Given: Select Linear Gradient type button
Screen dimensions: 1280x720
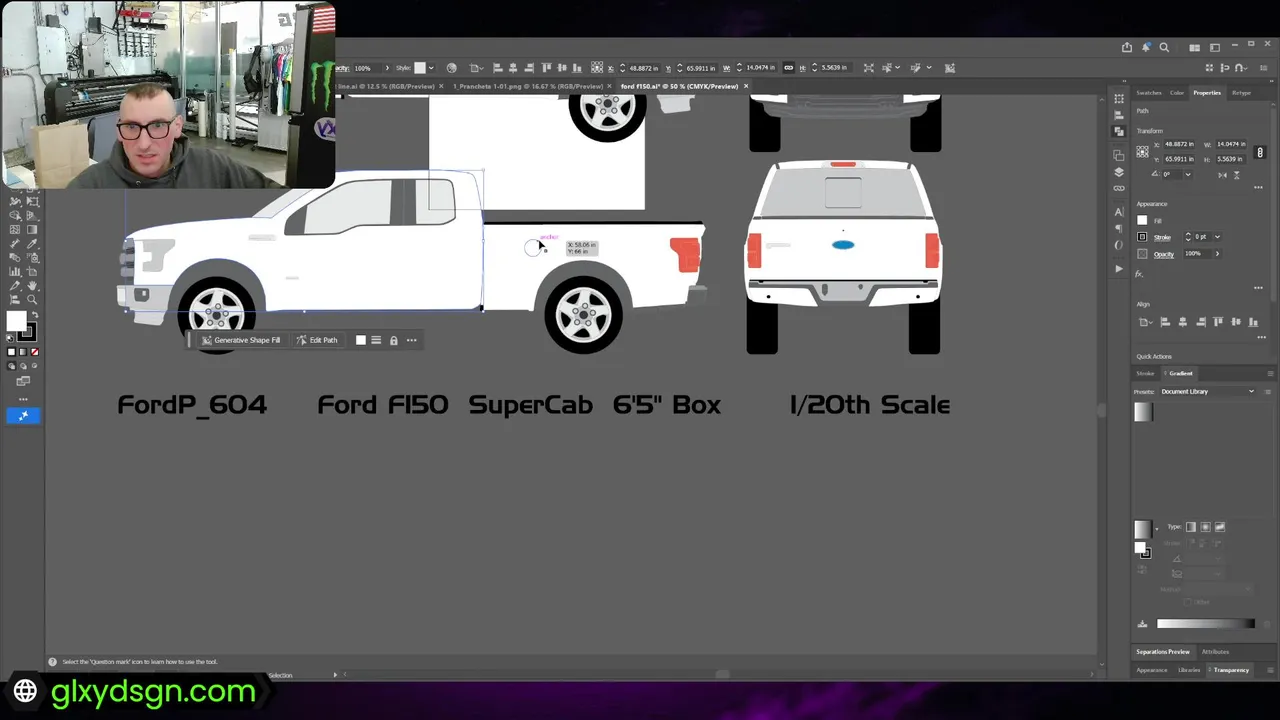Looking at the screenshot, I should [1190, 527].
